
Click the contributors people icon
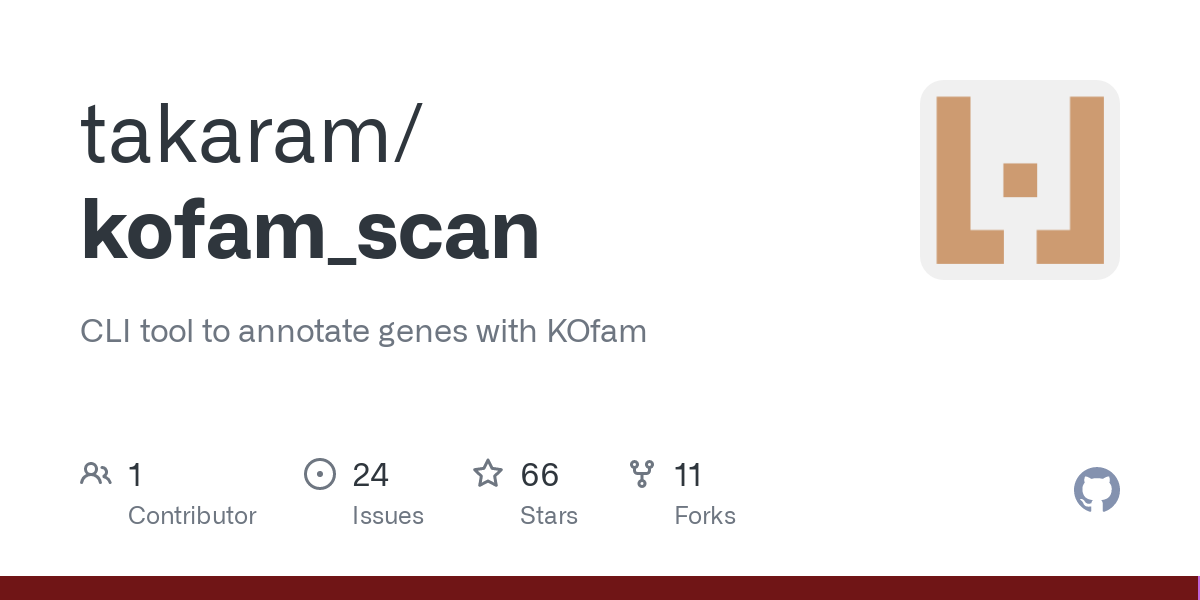click(96, 473)
